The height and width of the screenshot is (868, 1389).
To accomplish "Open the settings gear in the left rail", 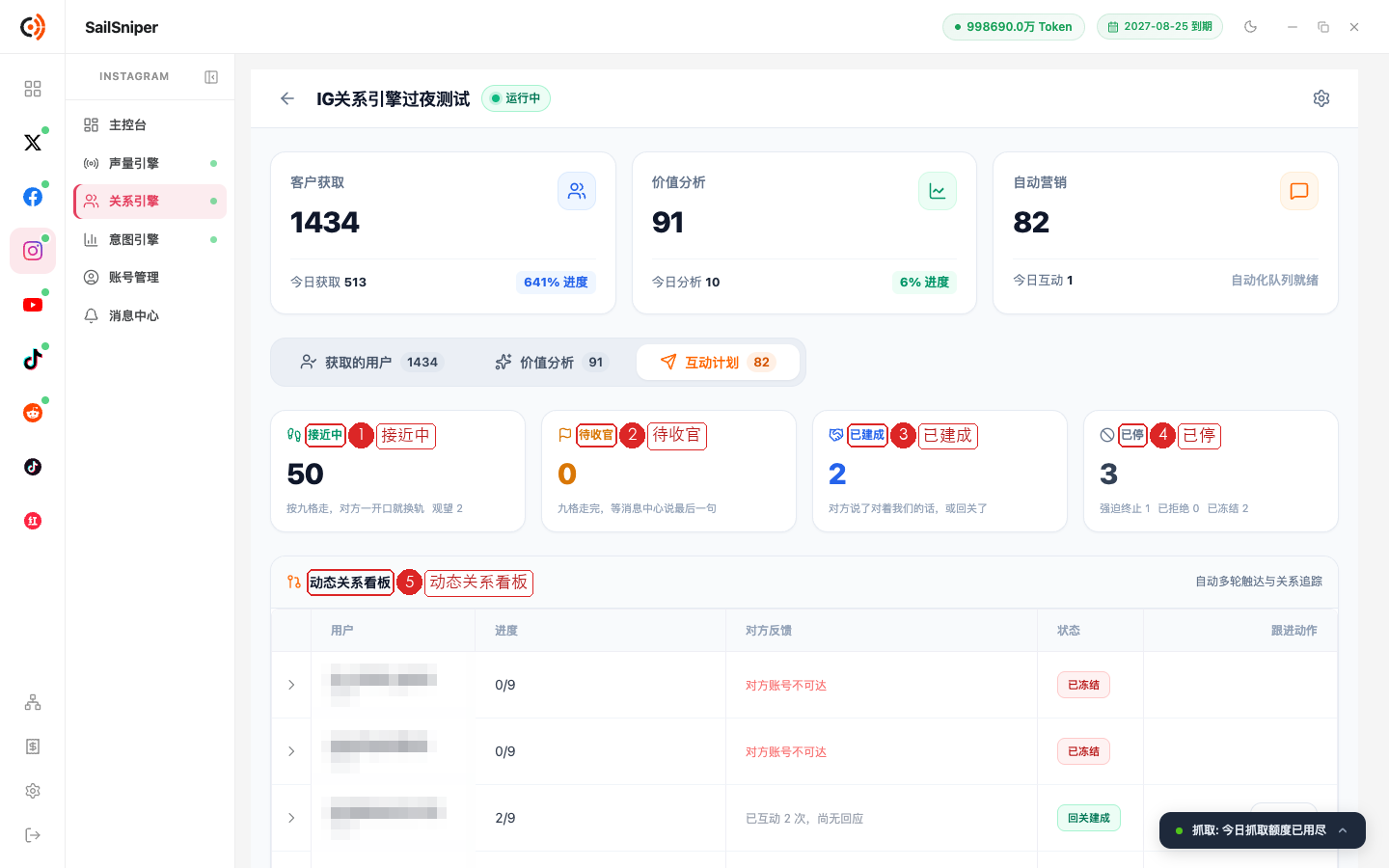I will (33, 791).
